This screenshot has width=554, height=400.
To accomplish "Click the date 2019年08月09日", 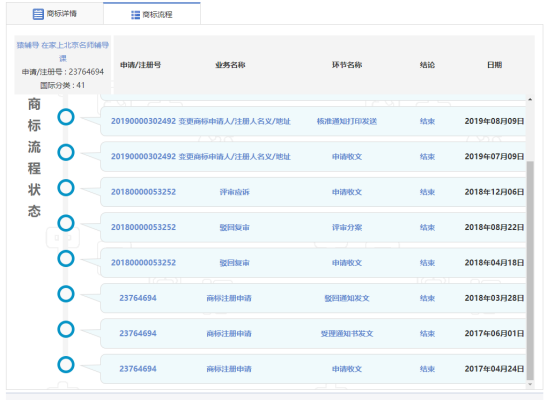I will [494, 121].
